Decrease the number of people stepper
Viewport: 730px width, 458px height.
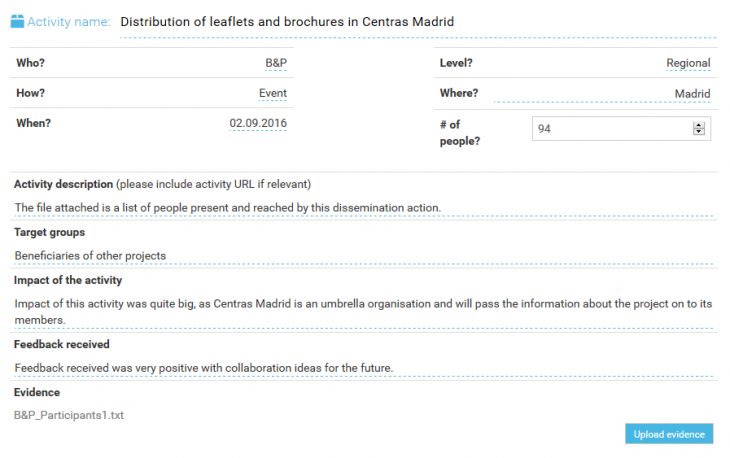698,131
